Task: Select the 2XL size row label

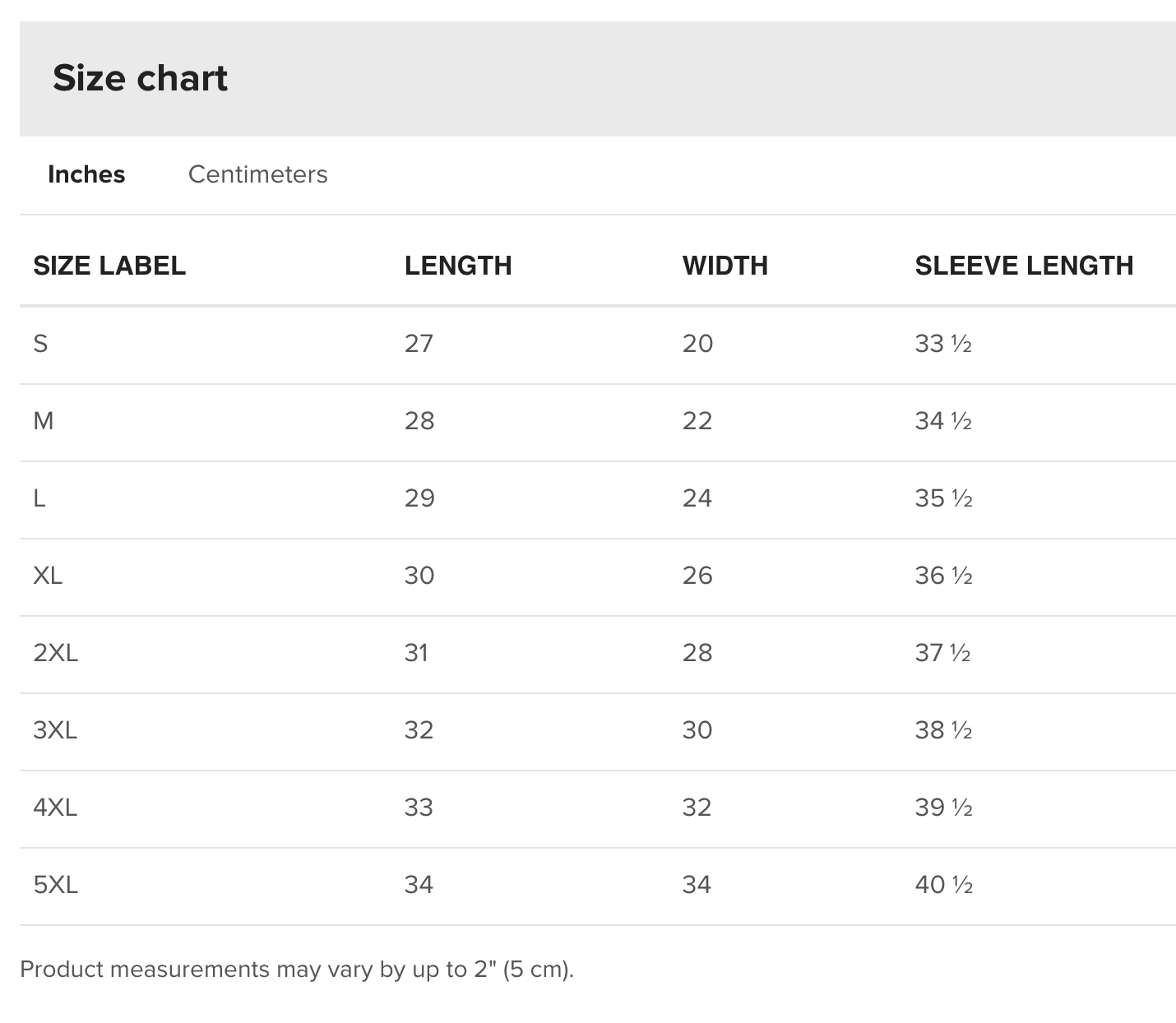Action: pos(55,653)
